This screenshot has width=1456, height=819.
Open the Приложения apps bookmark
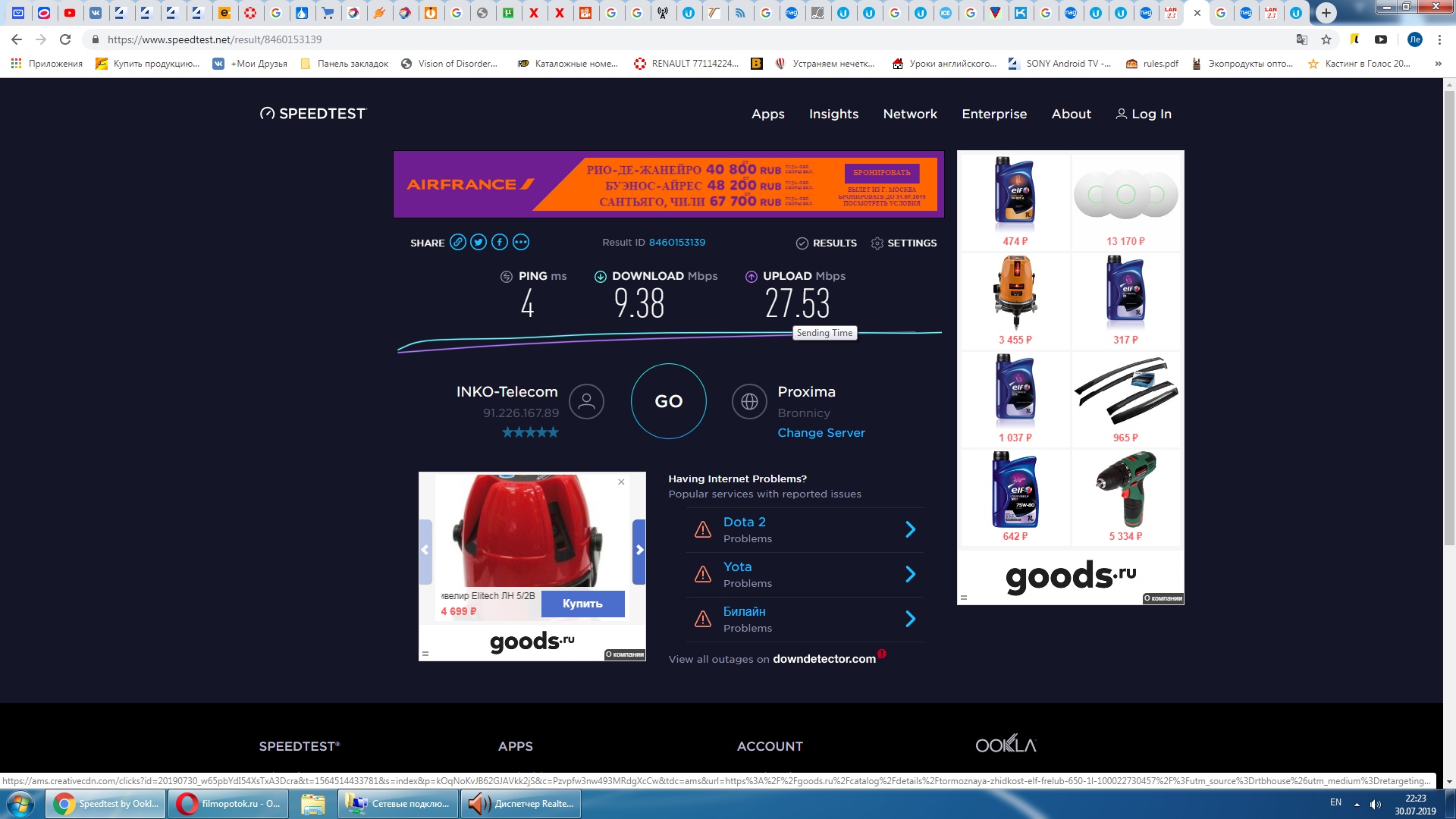(47, 64)
